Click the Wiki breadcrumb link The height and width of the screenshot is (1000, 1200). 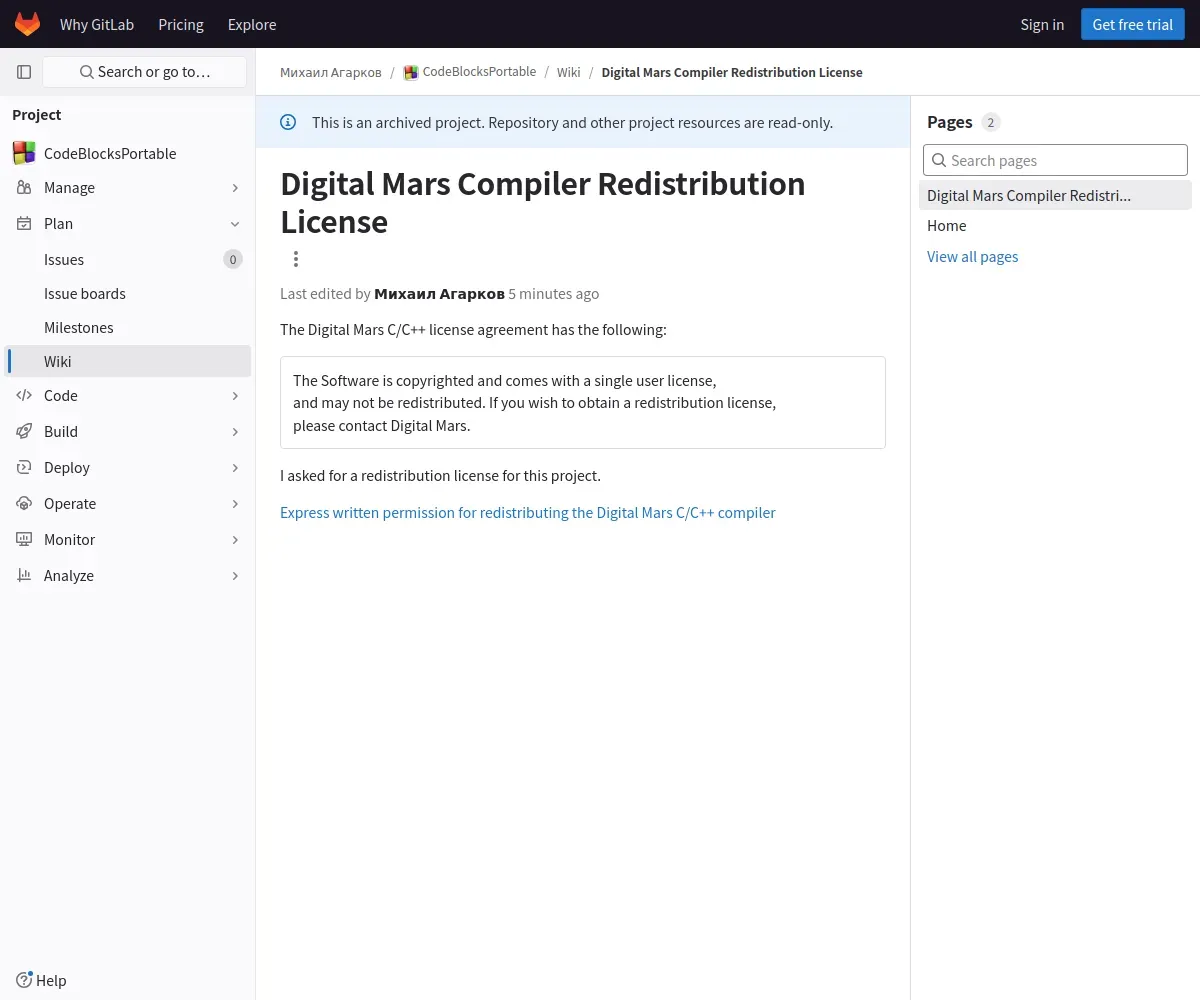pyautogui.click(x=569, y=72)
